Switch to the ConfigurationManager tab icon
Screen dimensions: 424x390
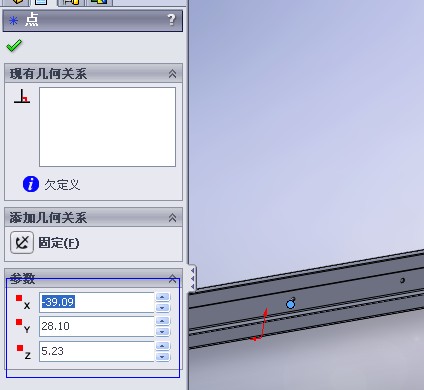coord(71,3)
